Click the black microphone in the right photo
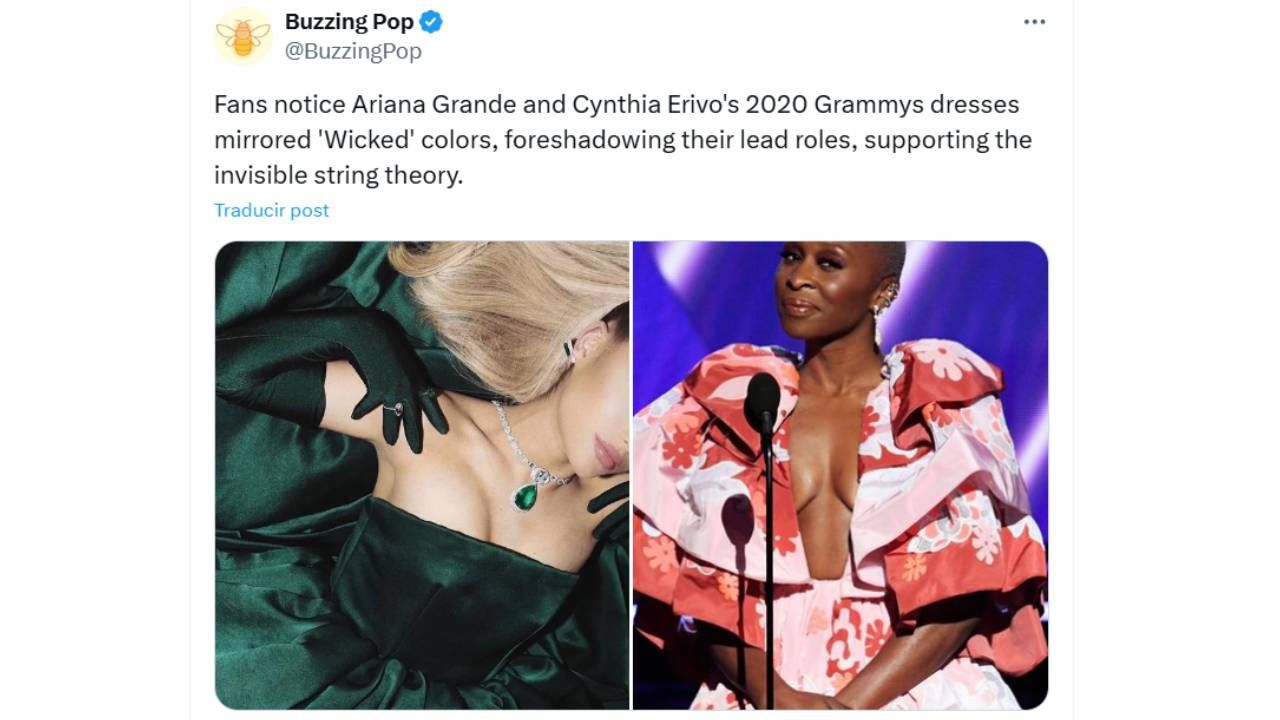 (x=762, y=402)
